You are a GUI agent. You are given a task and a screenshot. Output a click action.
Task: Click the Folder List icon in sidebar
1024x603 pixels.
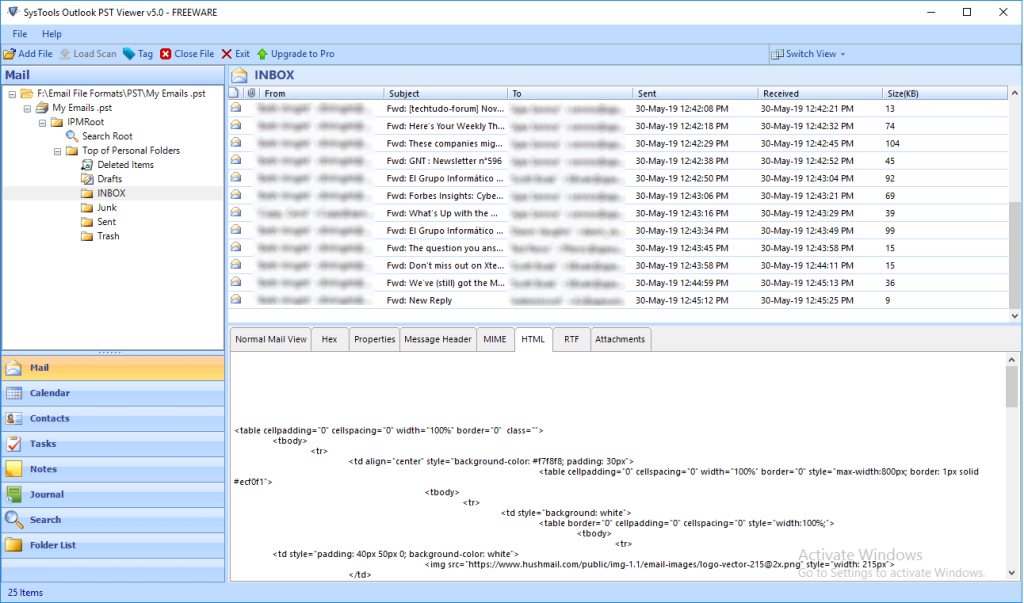click(14, 545)
